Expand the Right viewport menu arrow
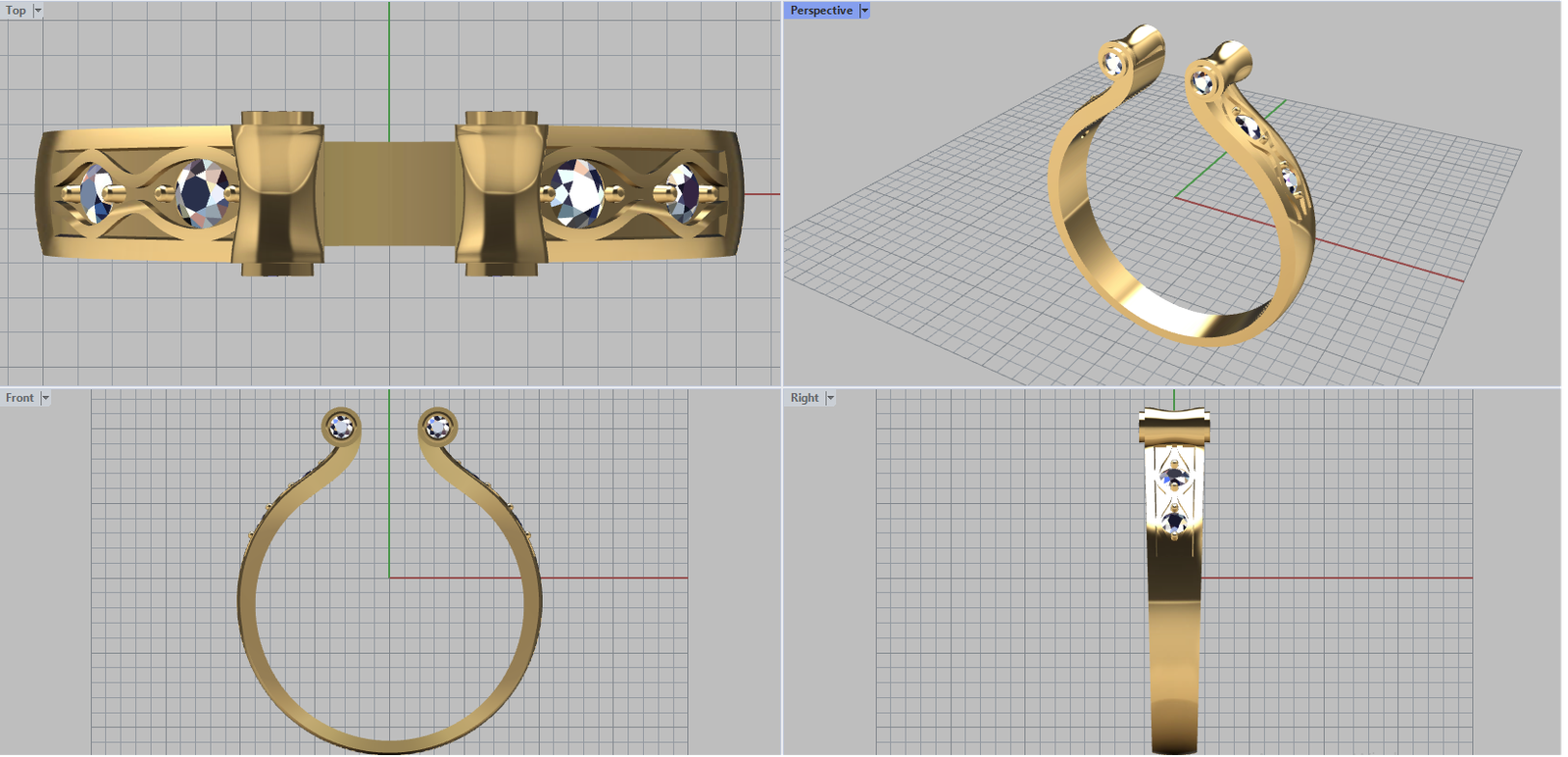 [830, 398]
